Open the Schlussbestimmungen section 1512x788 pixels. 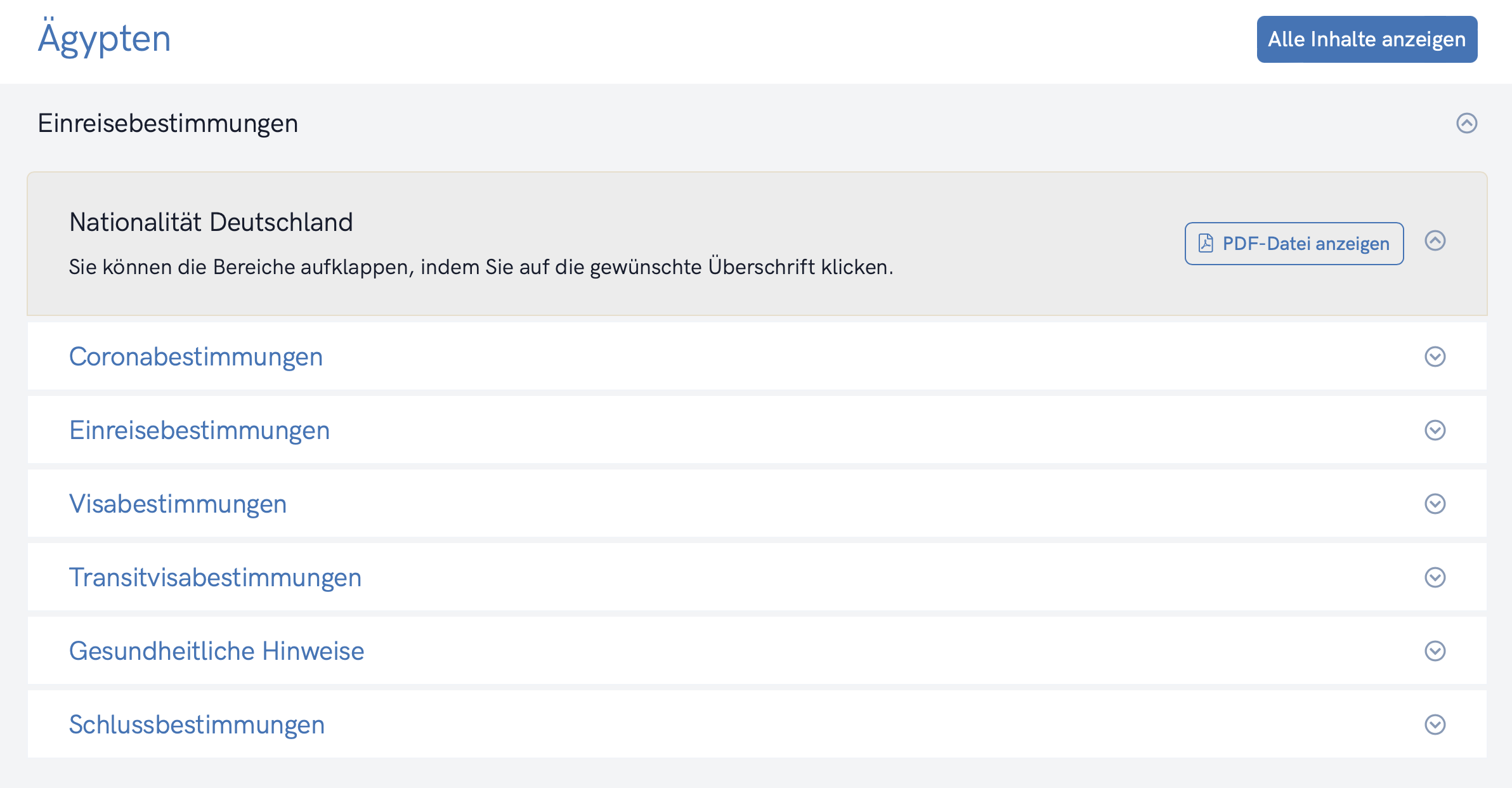point(197,725)
